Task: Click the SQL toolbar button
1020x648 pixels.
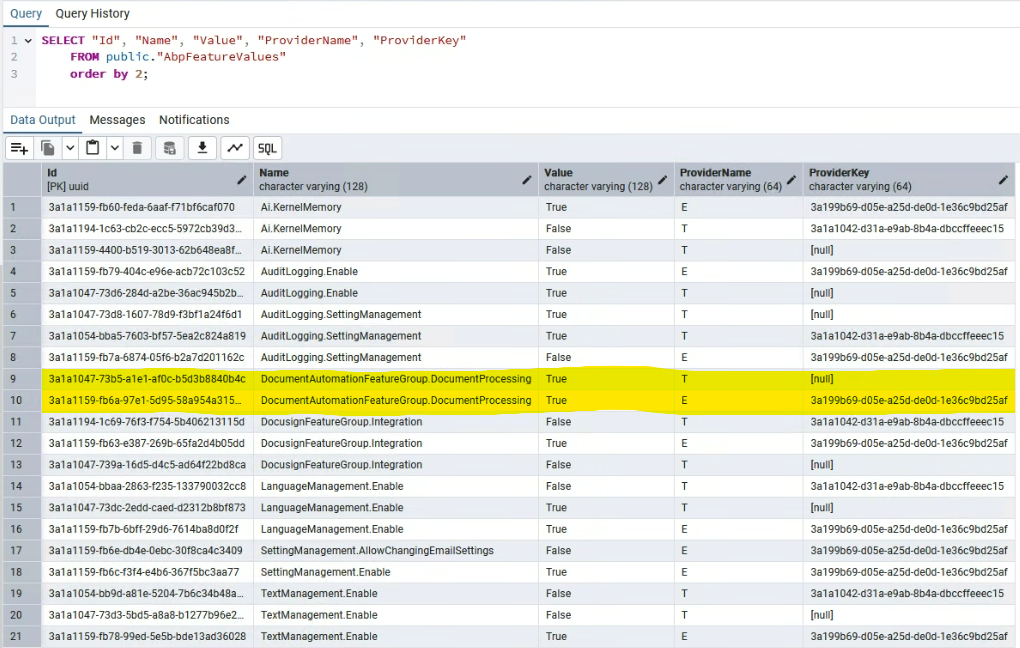Action: [x=267, y=148]
